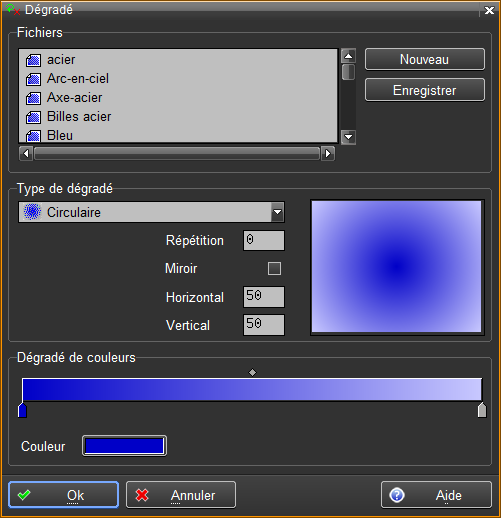
Task: Create a new gradient with Nouveau
Action: tap(425, 59)
